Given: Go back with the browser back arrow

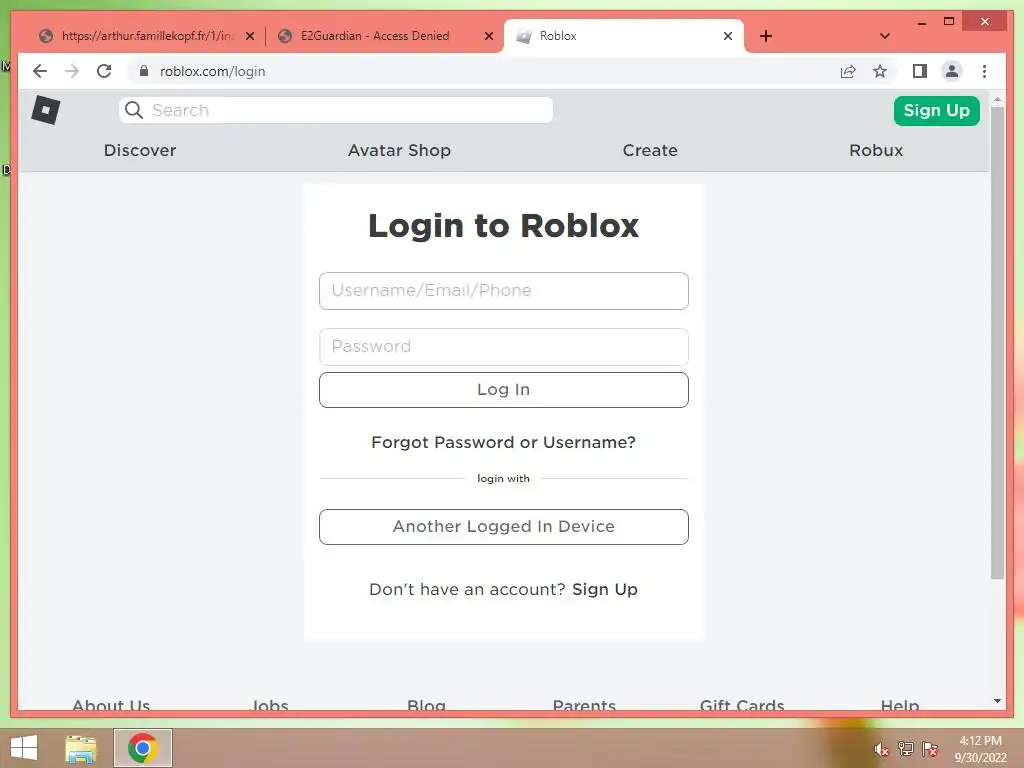Looking at the screenshot, I should pos(40,71).
